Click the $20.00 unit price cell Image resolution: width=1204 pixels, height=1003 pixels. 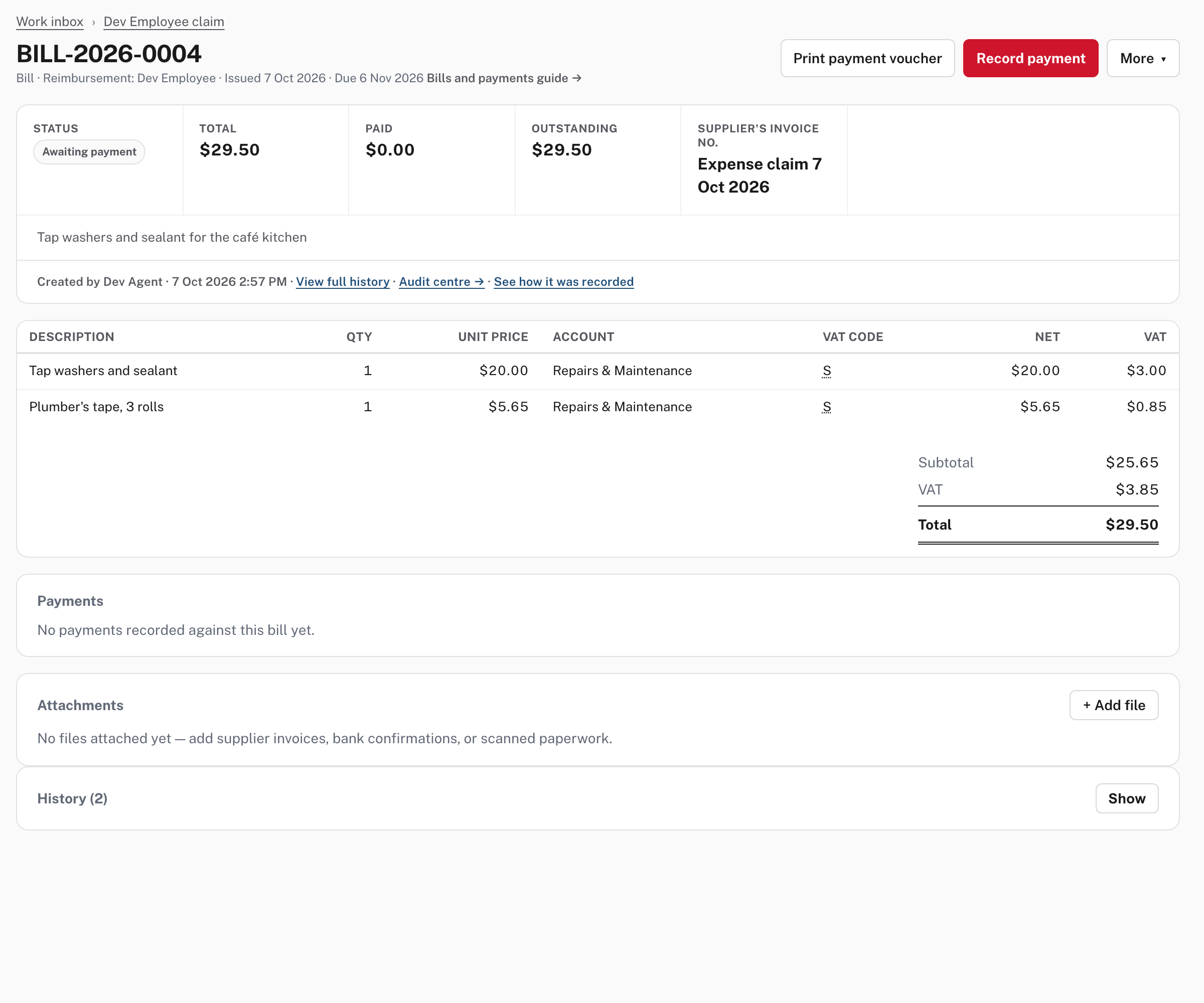(x=503, y=371)
